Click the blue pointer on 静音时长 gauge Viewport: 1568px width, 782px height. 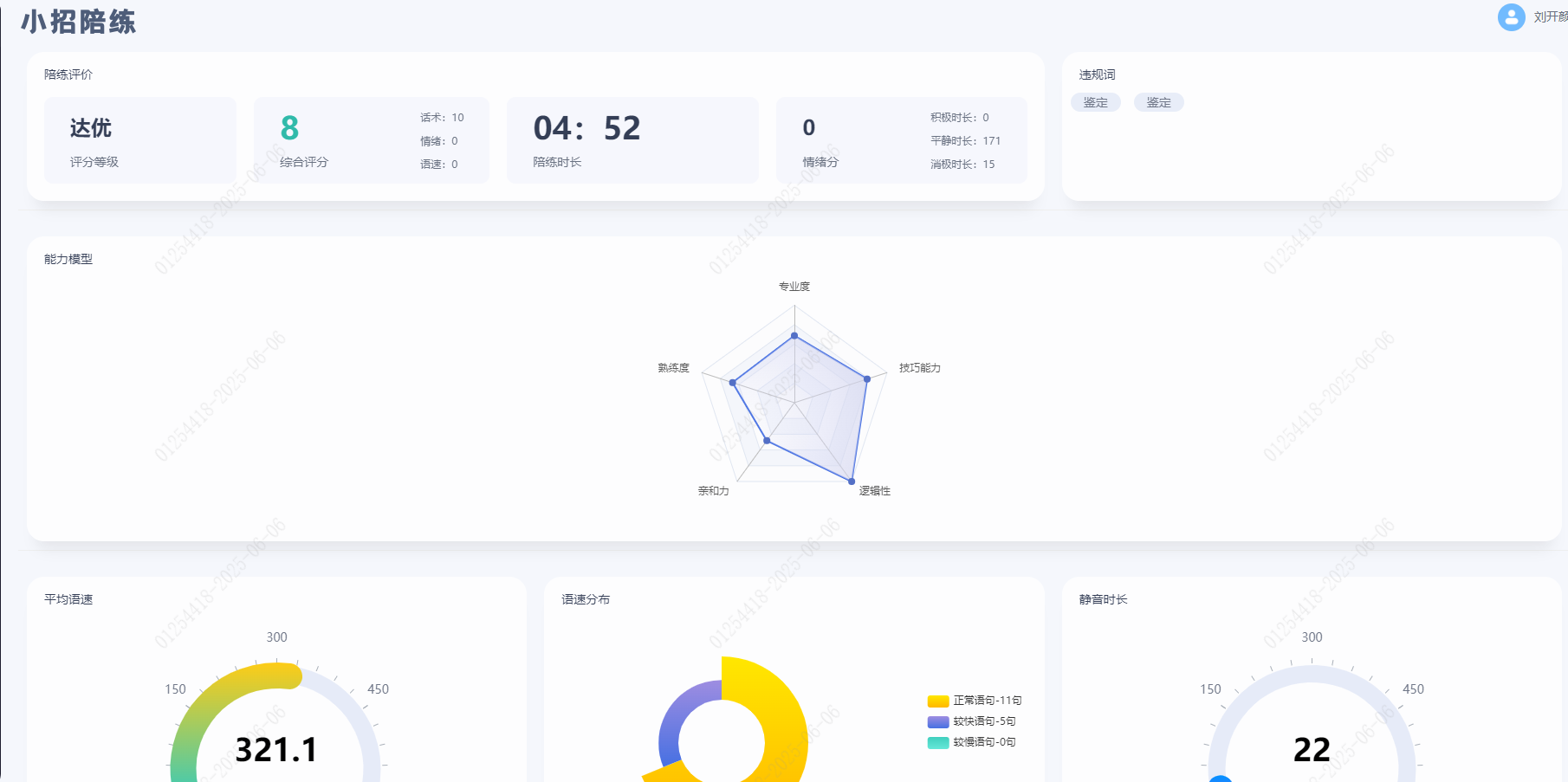1220,779
